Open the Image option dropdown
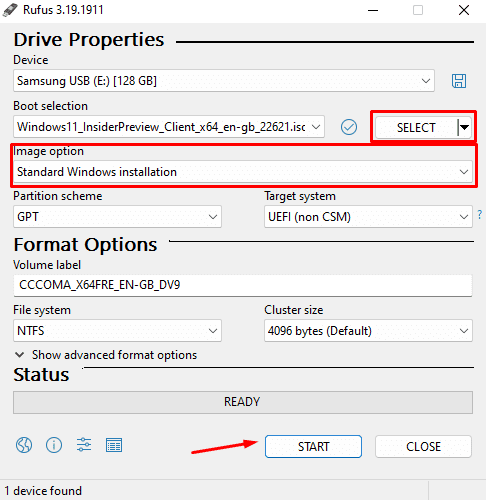Image resolution: width=486 pixels, height=500 pixels. (243, 172)
